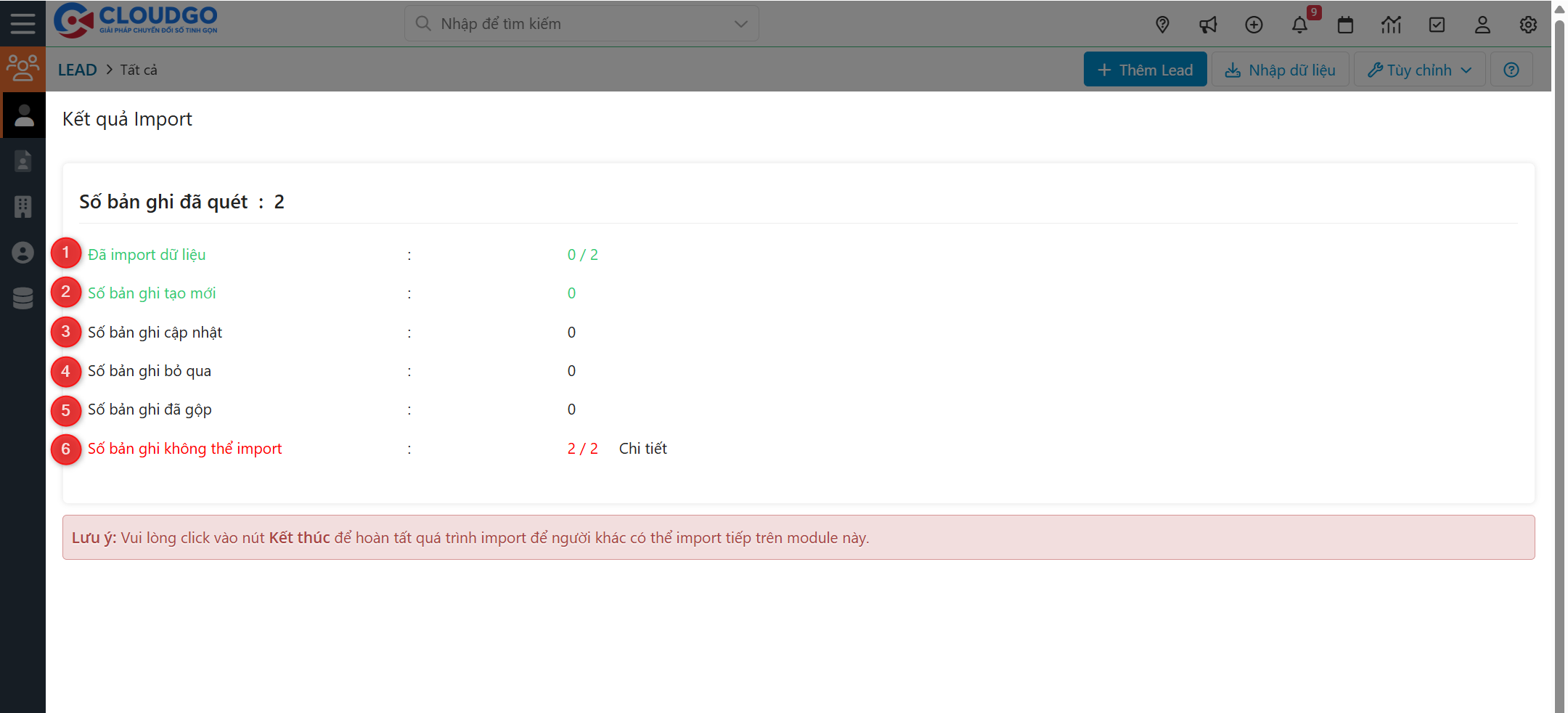Screen dimensions: 1568x713
Task: Open the notifications bell with 9 alerts
Action: tap(1300, 24)
